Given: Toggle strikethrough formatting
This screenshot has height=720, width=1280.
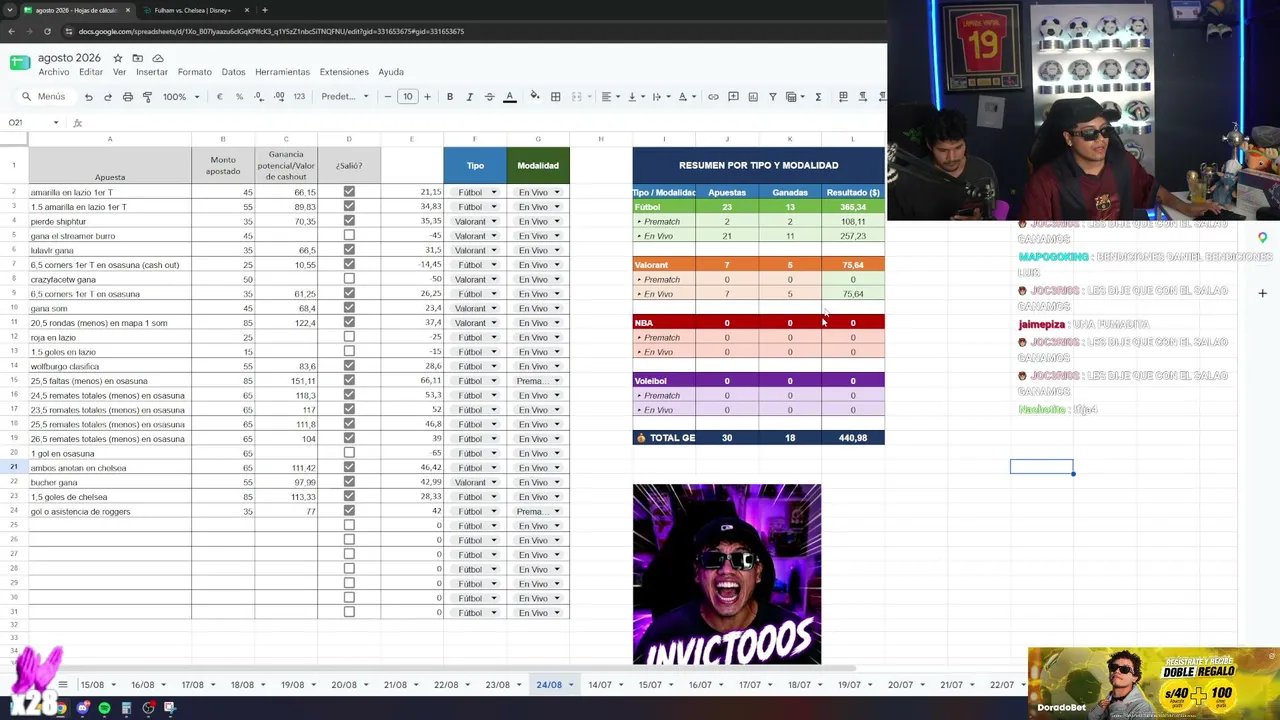Looking at the screenshot, I should pos(489,97).
